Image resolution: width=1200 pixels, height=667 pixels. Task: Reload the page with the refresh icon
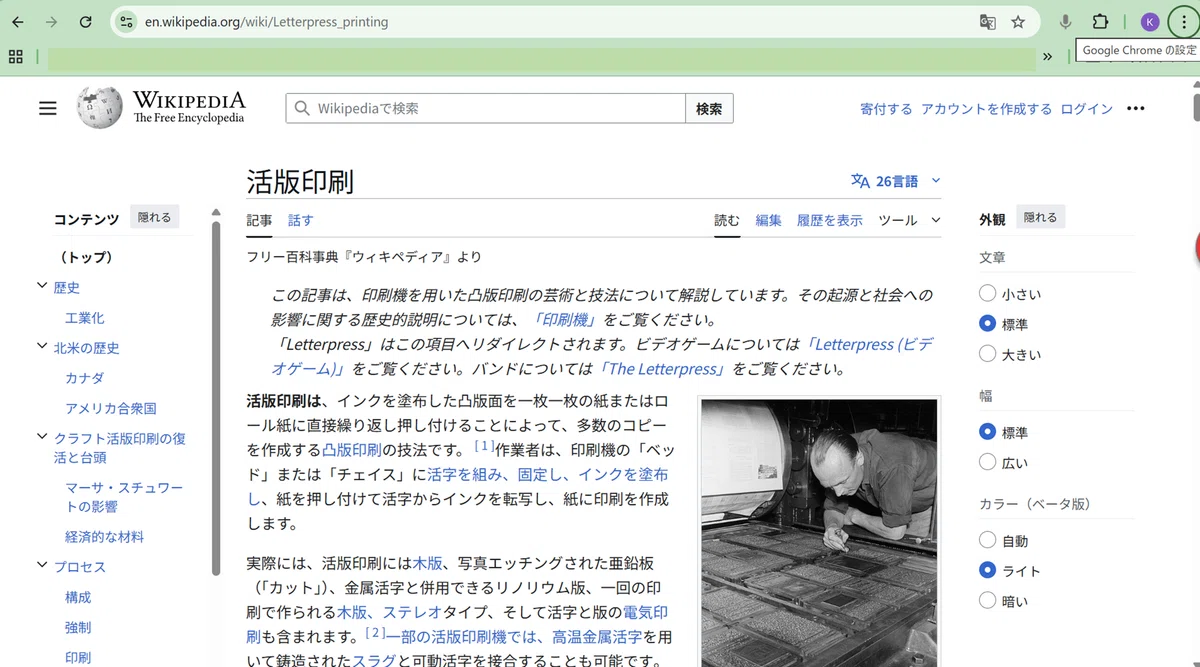click(86, 22)
